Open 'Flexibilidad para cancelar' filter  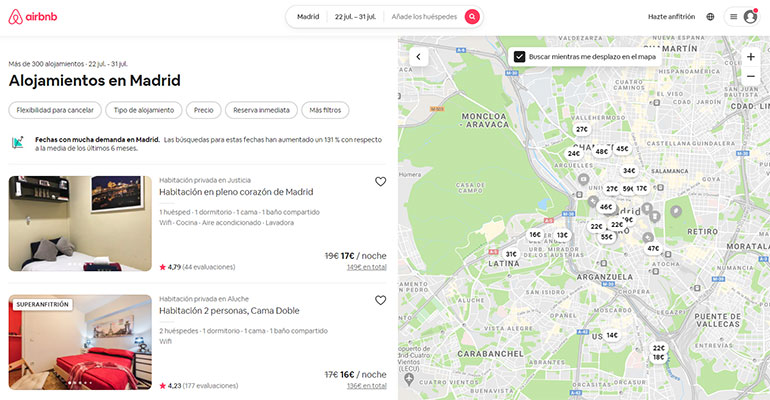(x=55, y=110)
